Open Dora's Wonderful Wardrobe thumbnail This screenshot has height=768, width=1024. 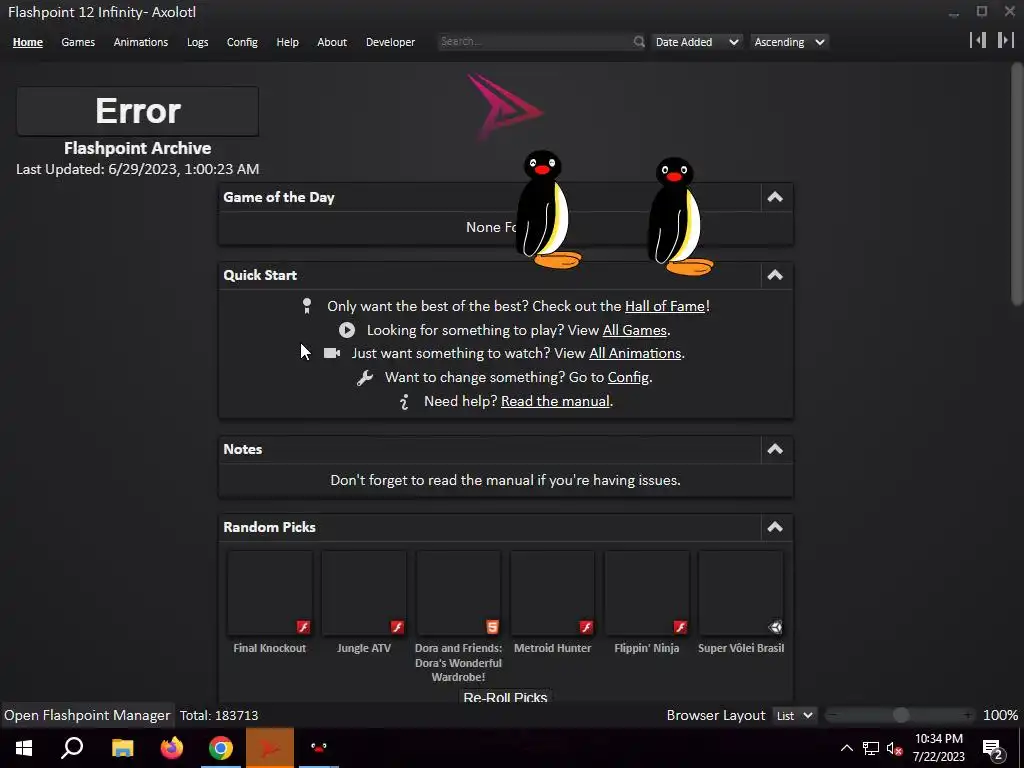tap(458, 593)
